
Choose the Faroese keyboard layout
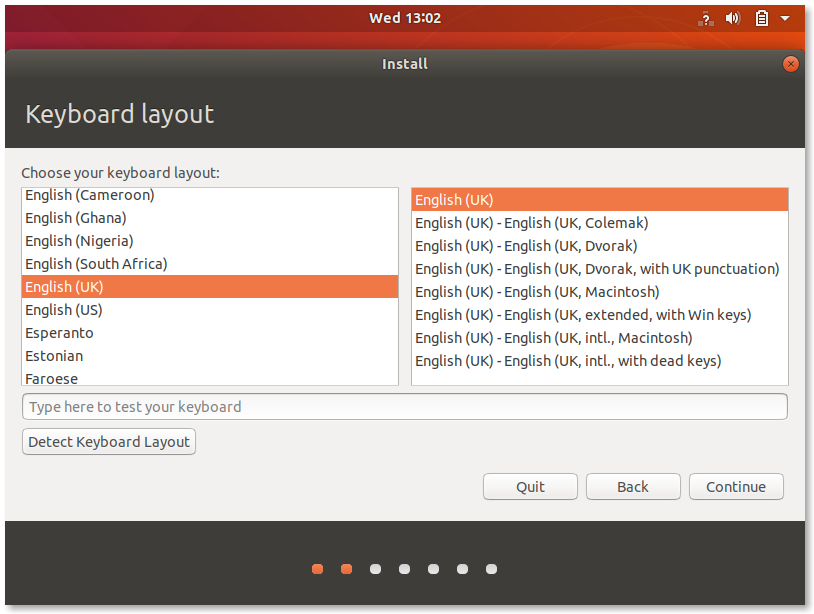click(x=210, y=378)
